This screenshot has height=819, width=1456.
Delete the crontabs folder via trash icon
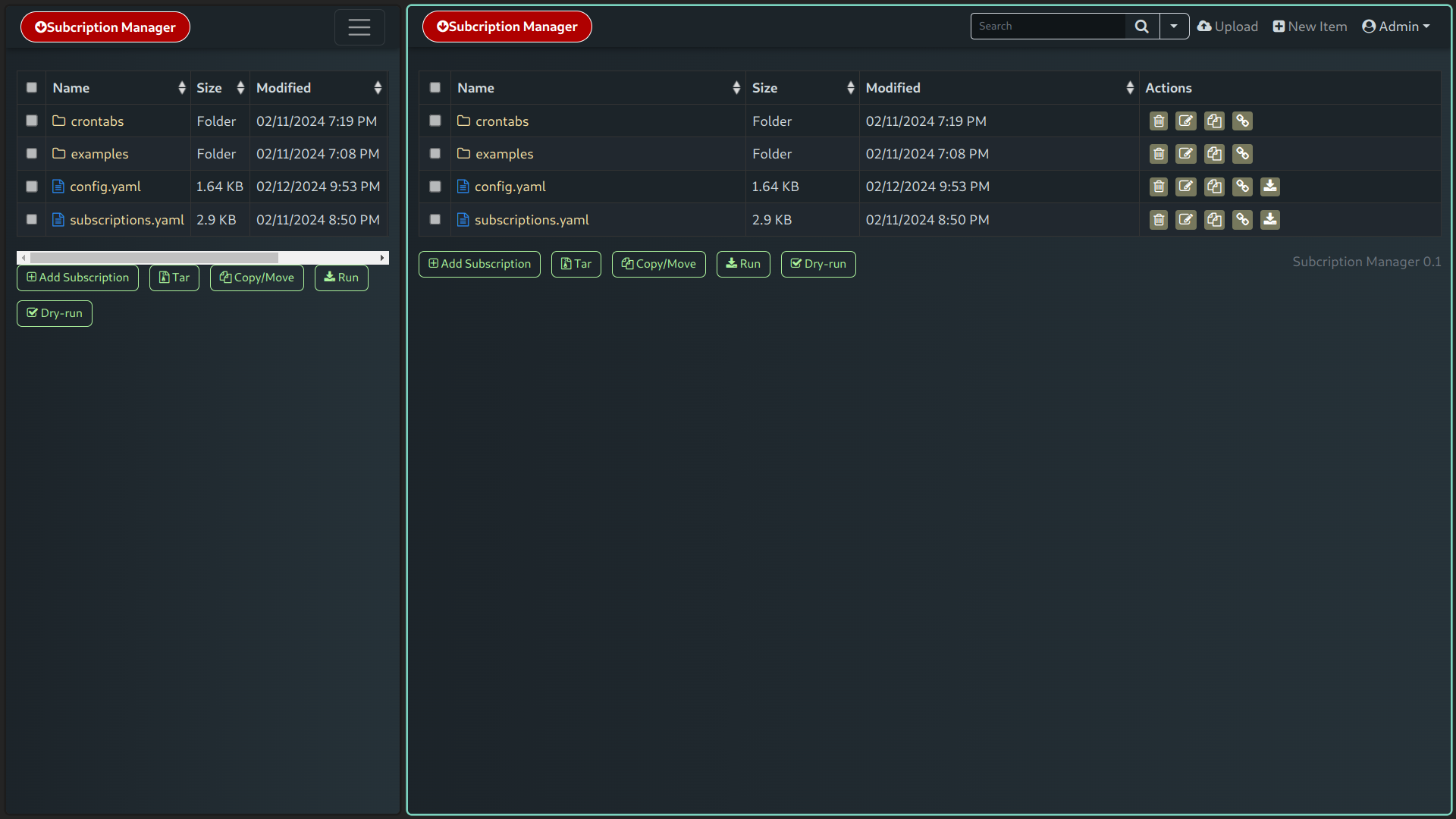tap(1158, 121)
